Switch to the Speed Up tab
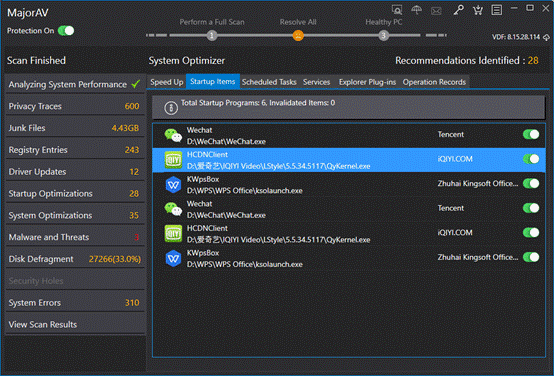Image resolution: width=554 pixels, height=376 pixels. [x=166, y=82]
